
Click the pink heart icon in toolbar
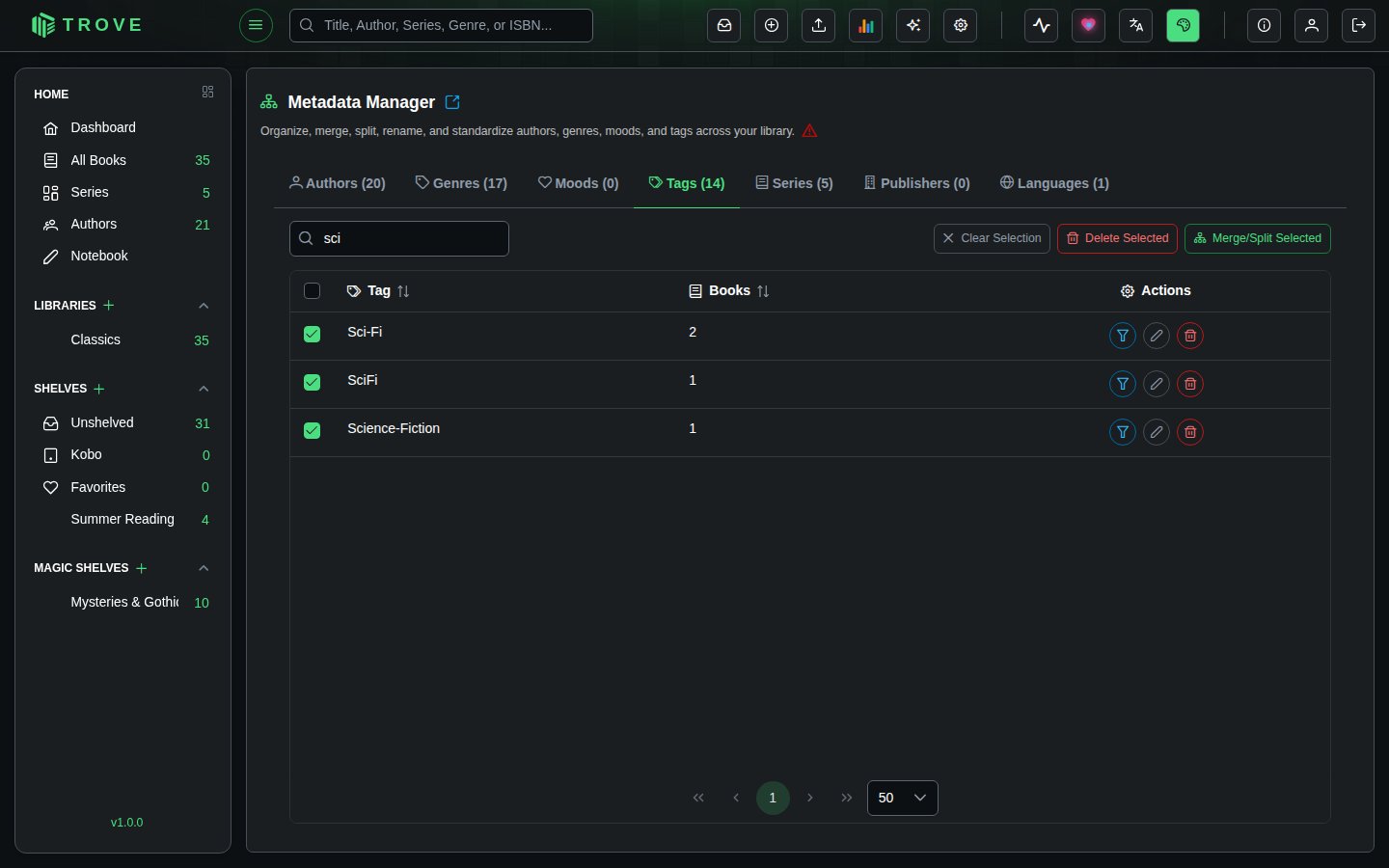(x=1089, y=25)
